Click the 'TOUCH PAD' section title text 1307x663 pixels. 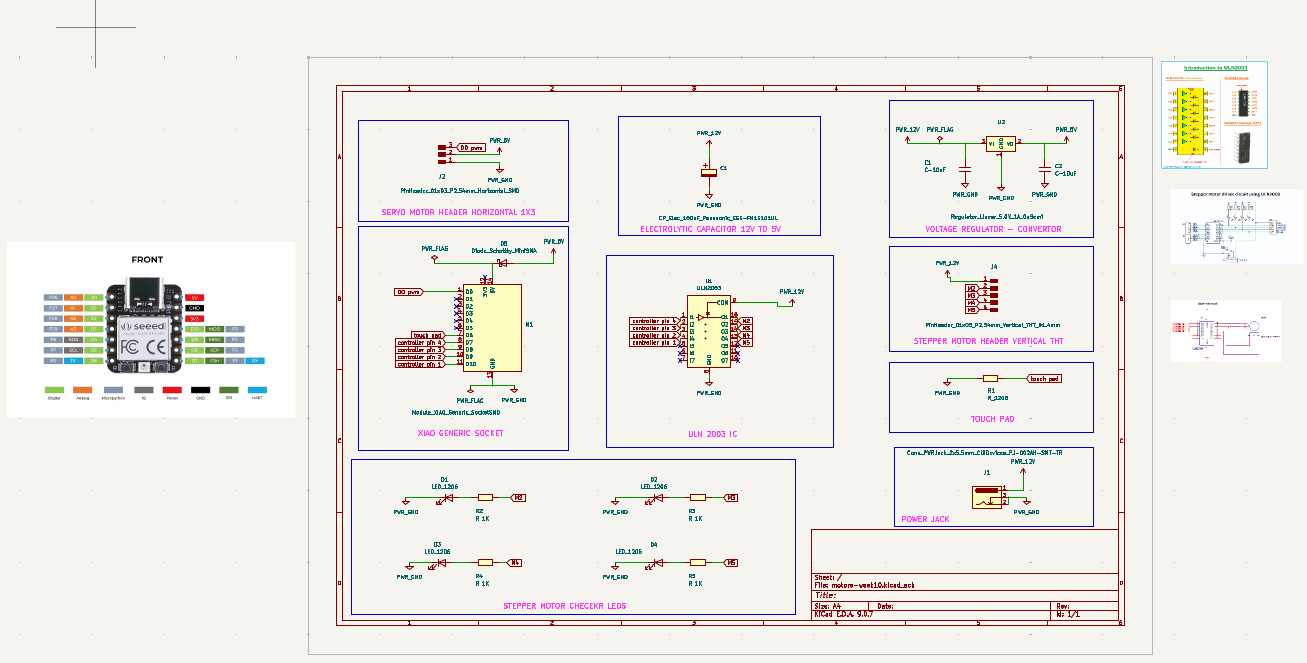pyautogui.click(x=992, y=420)
